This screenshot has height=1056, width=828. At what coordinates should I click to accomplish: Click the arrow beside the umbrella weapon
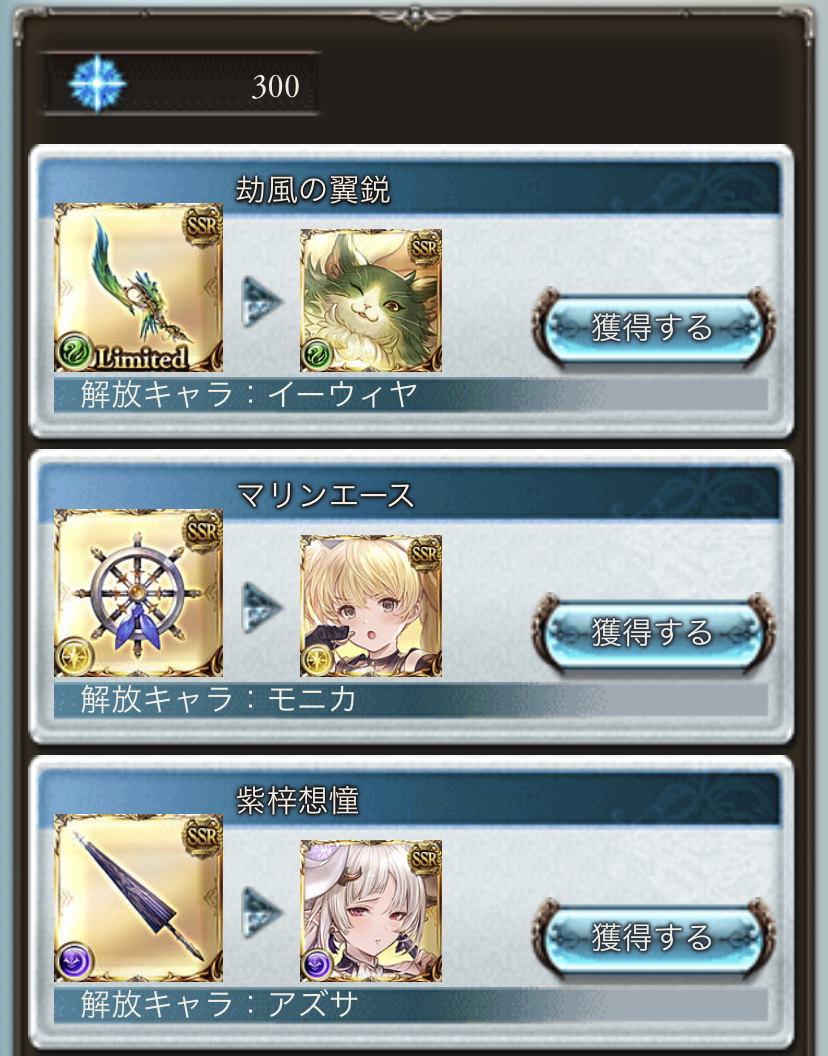click(261, 911)
